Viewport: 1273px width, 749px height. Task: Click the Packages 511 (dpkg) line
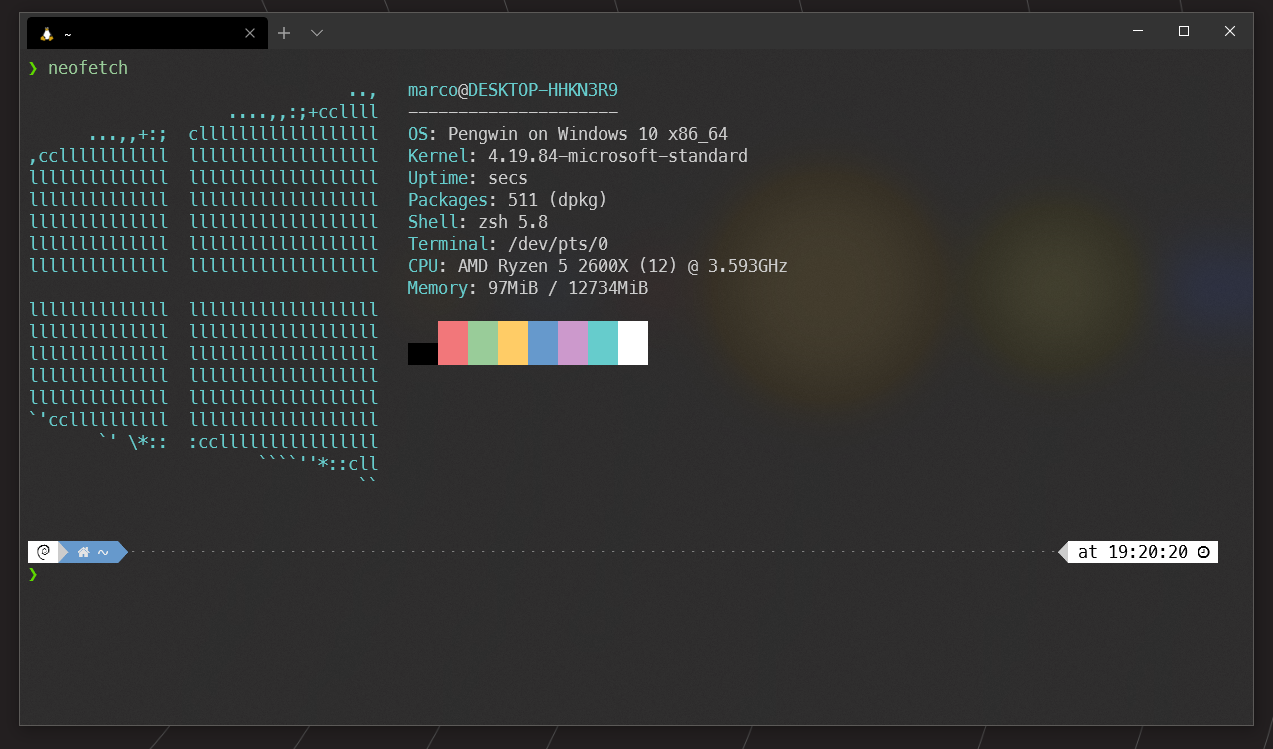click(508, 200)
